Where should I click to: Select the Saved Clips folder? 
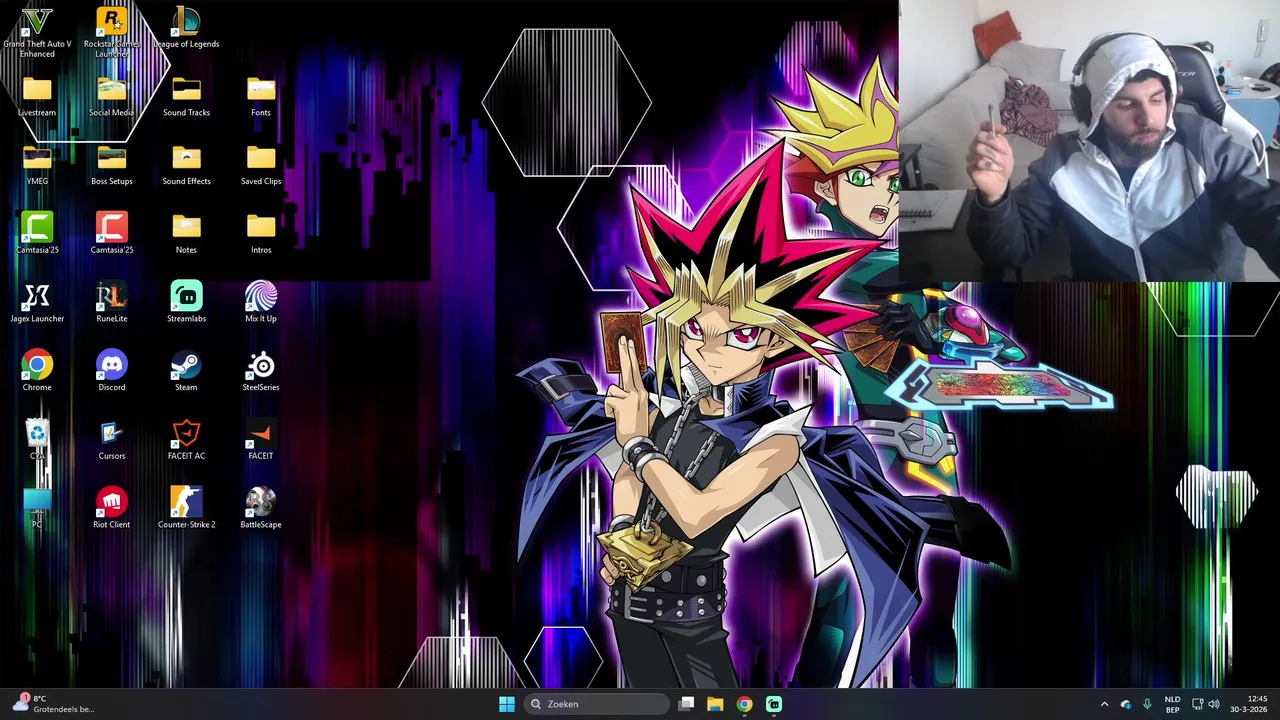click(261, 166)
